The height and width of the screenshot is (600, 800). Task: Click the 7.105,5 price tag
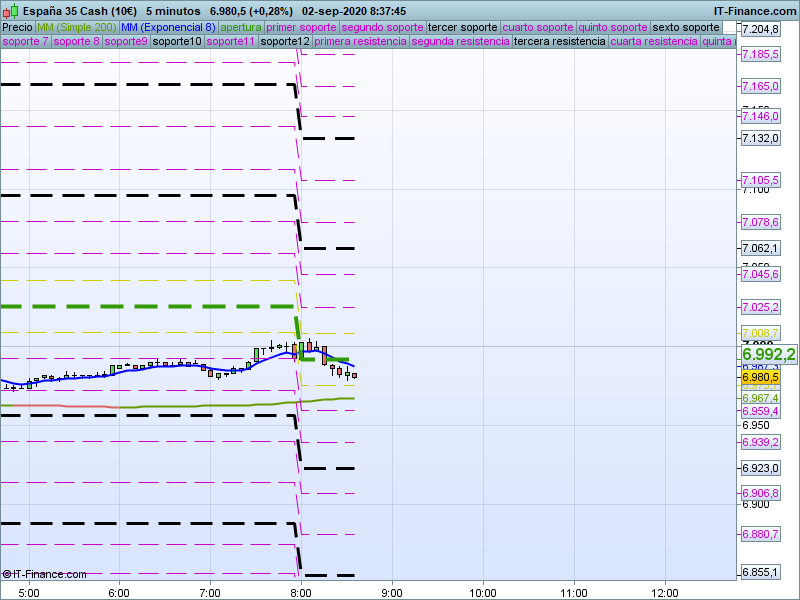[x=760, y=180]
